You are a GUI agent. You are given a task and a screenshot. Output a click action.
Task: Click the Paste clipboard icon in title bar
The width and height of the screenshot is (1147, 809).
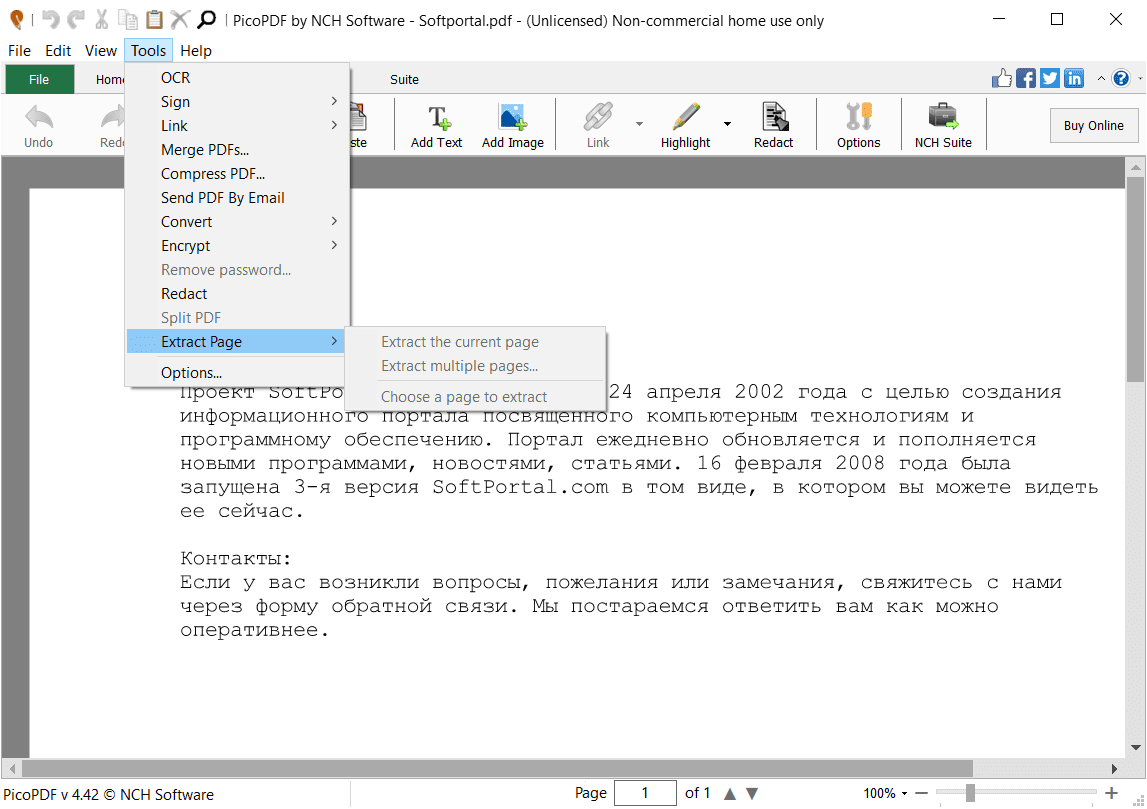pyautogui.click(x=154, y=19)
